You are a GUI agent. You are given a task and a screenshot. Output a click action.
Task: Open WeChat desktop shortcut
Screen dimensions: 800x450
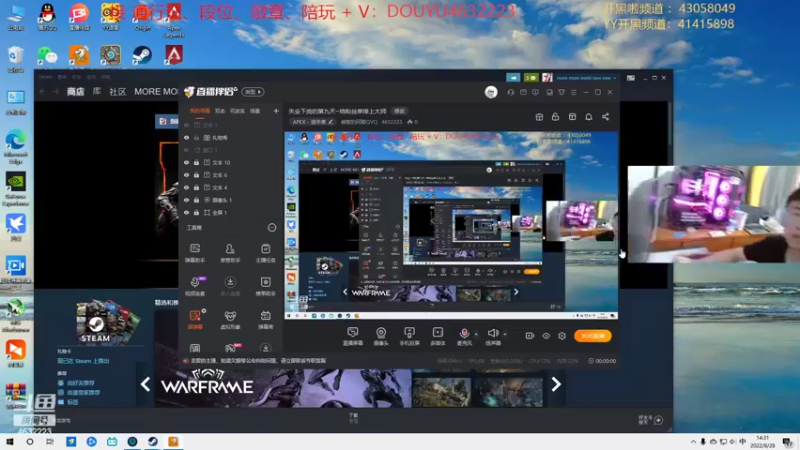point(47,55)
